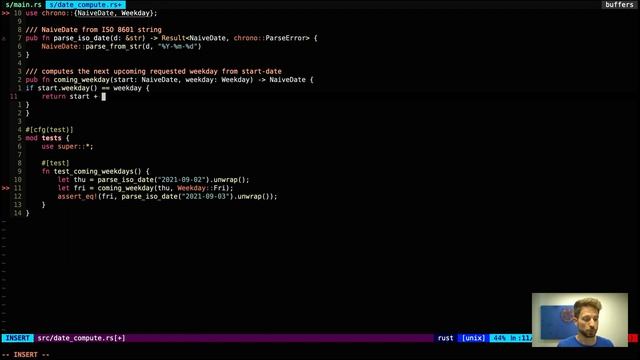
Task: Click the parse_iso_date function name in its definition
Action: tap(81, 38)
